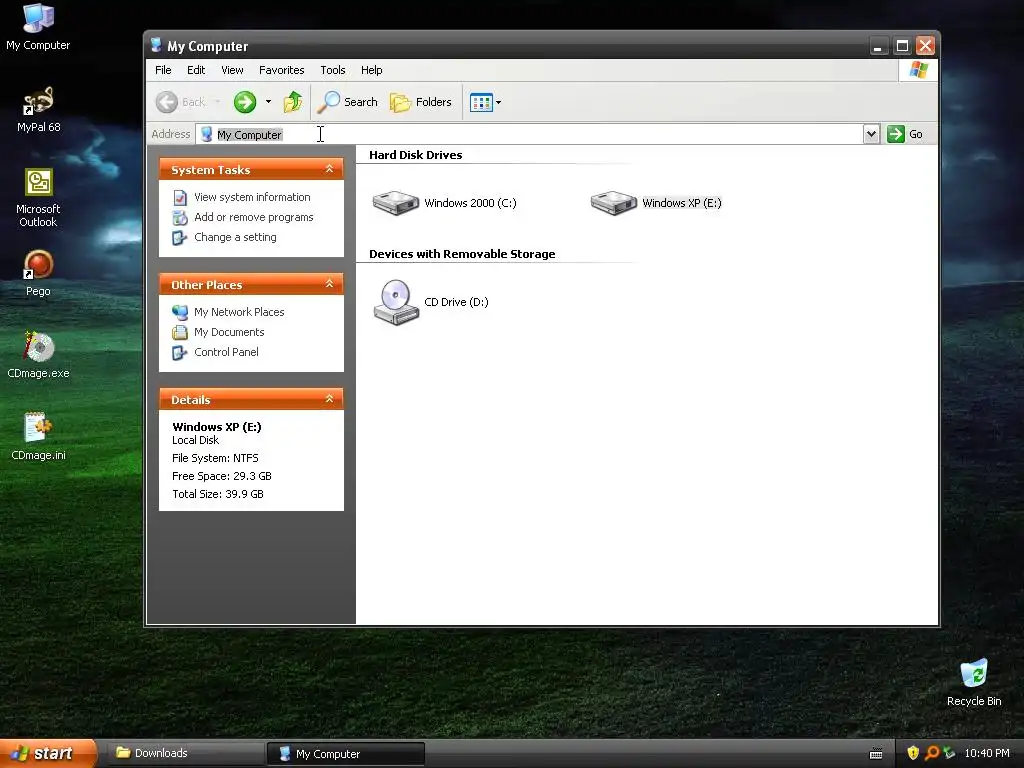This screenshot has width=1024, height=768.
Task: Click the orange magnifier tray icon
Action: [932, 753]
